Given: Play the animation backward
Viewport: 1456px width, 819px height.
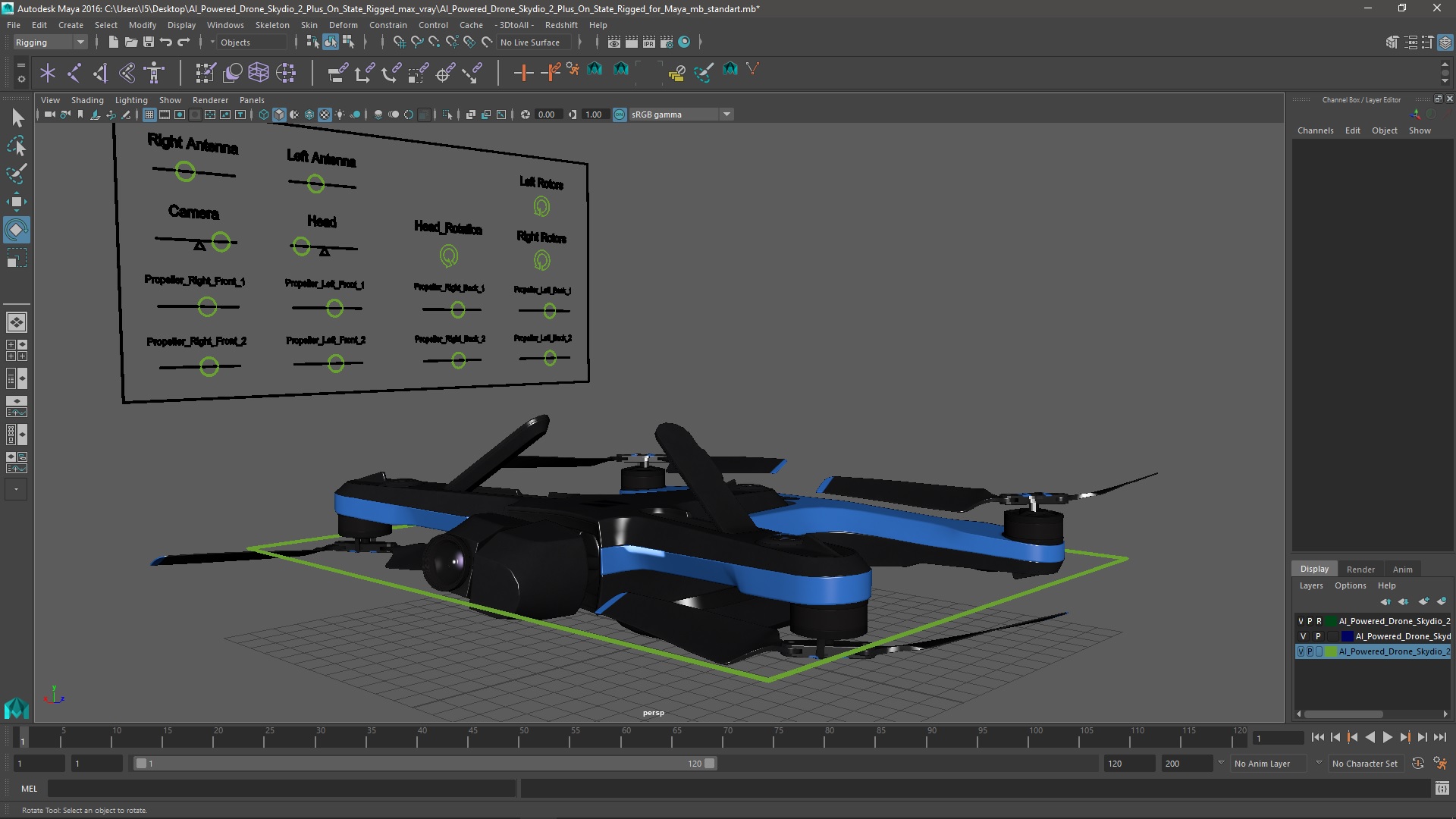Looking at the screenshot, I should pyautogui.click(x=1370, y=737).
